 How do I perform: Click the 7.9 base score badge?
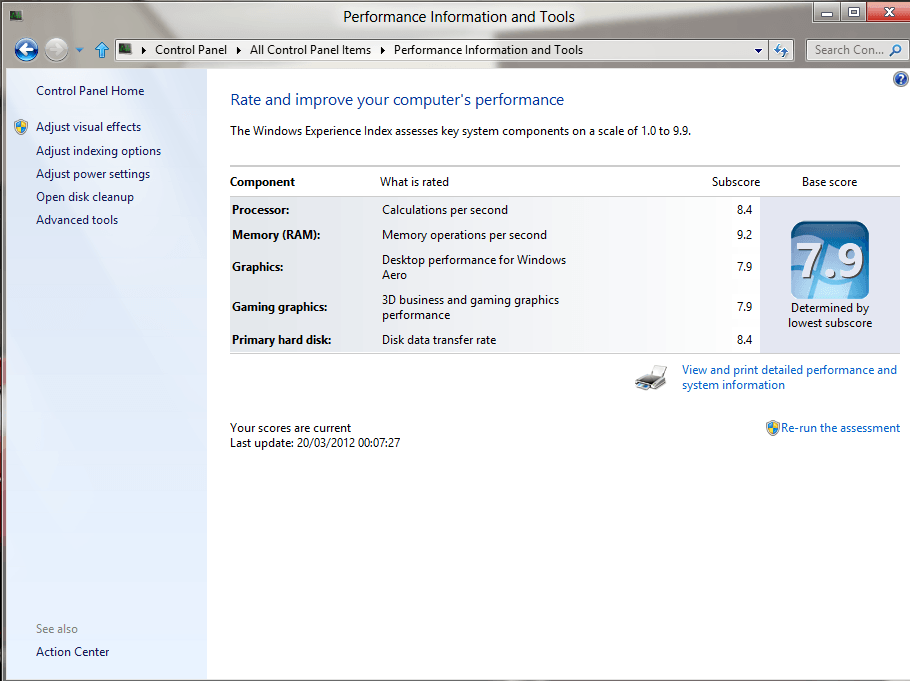[x=830, y=260]
